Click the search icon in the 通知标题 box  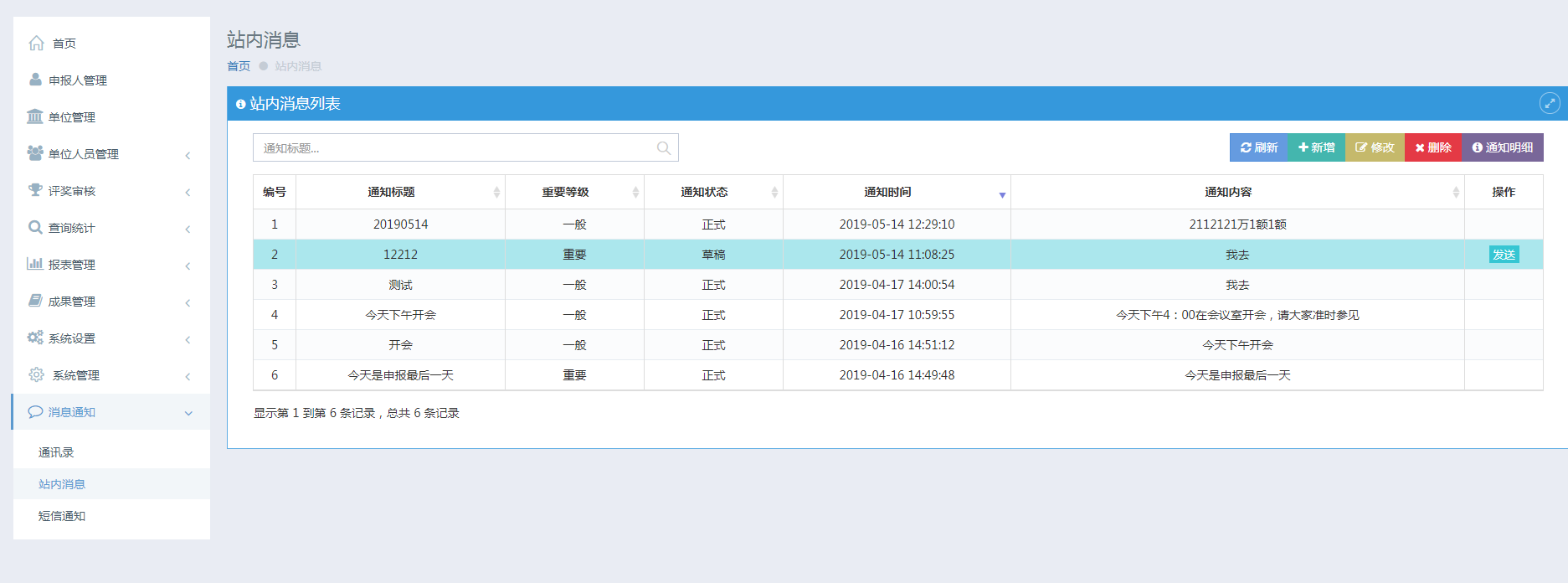coord(664,148)
